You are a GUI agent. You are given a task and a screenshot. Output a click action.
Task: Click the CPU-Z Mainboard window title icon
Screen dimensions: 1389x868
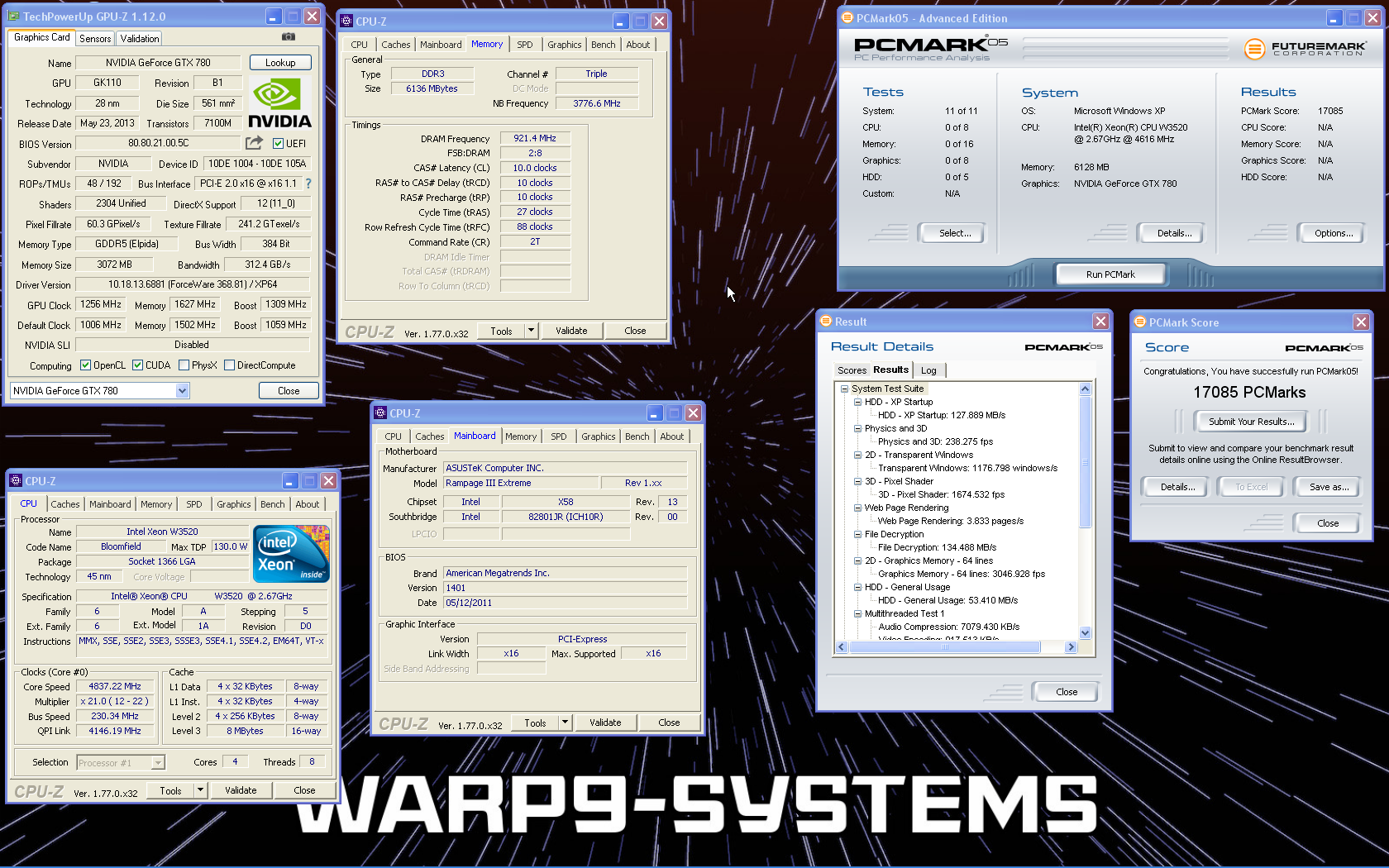[x=380, y=413]
